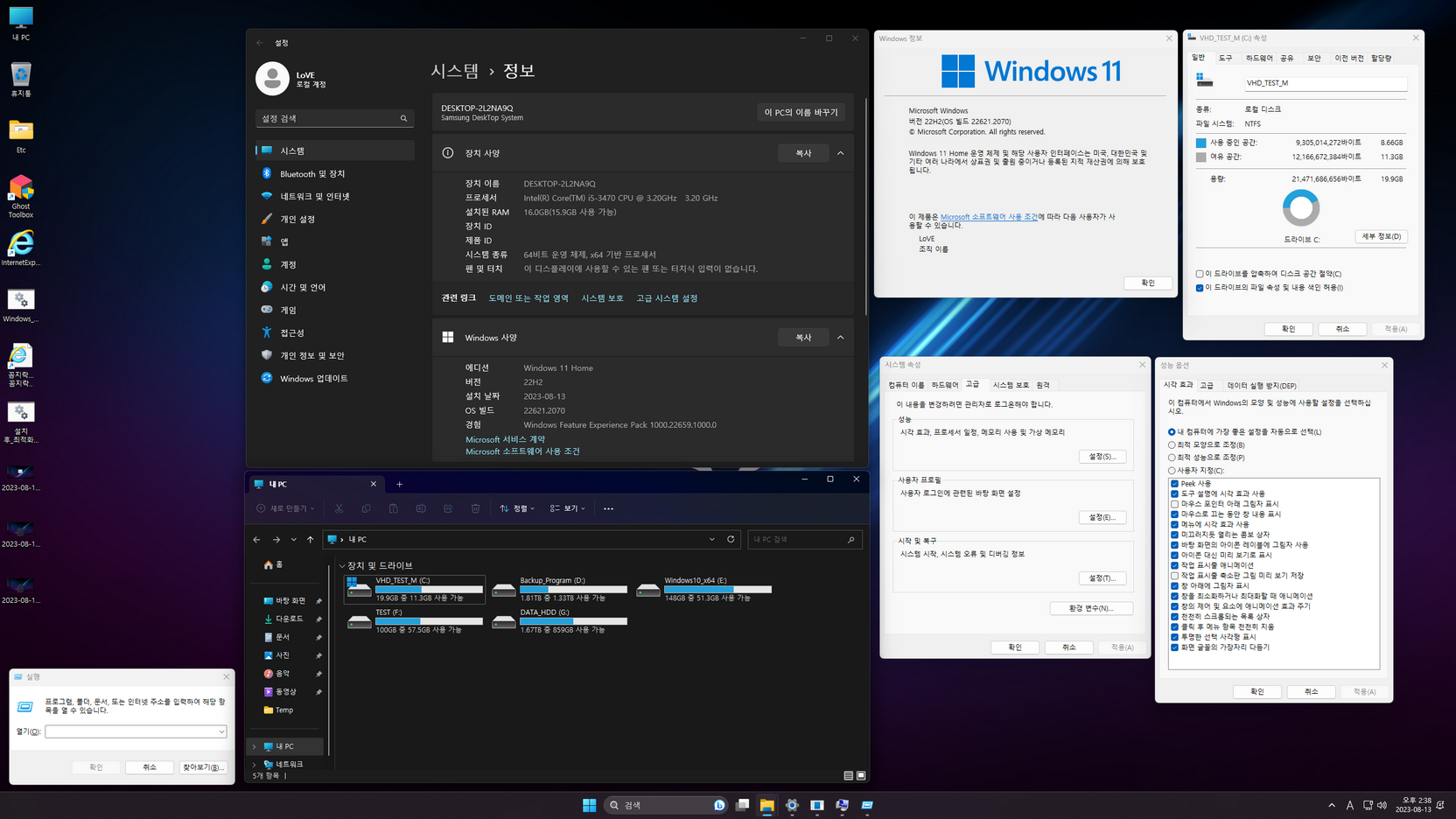Enable 마우스 포인터 아래 그림자 표시 checkbox
The width and height of the screenshot is (1456, 819).
1174,504
